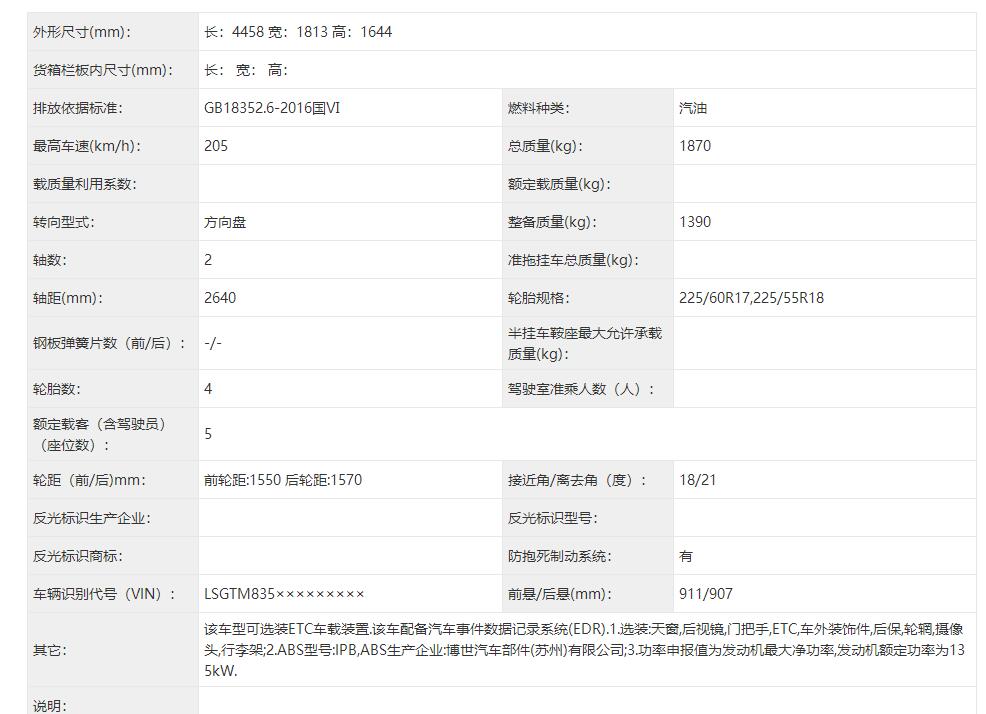986x714 pixels.
Task: Select the axle count value 2
Action: pyautogui.click(x=208, y=260)
